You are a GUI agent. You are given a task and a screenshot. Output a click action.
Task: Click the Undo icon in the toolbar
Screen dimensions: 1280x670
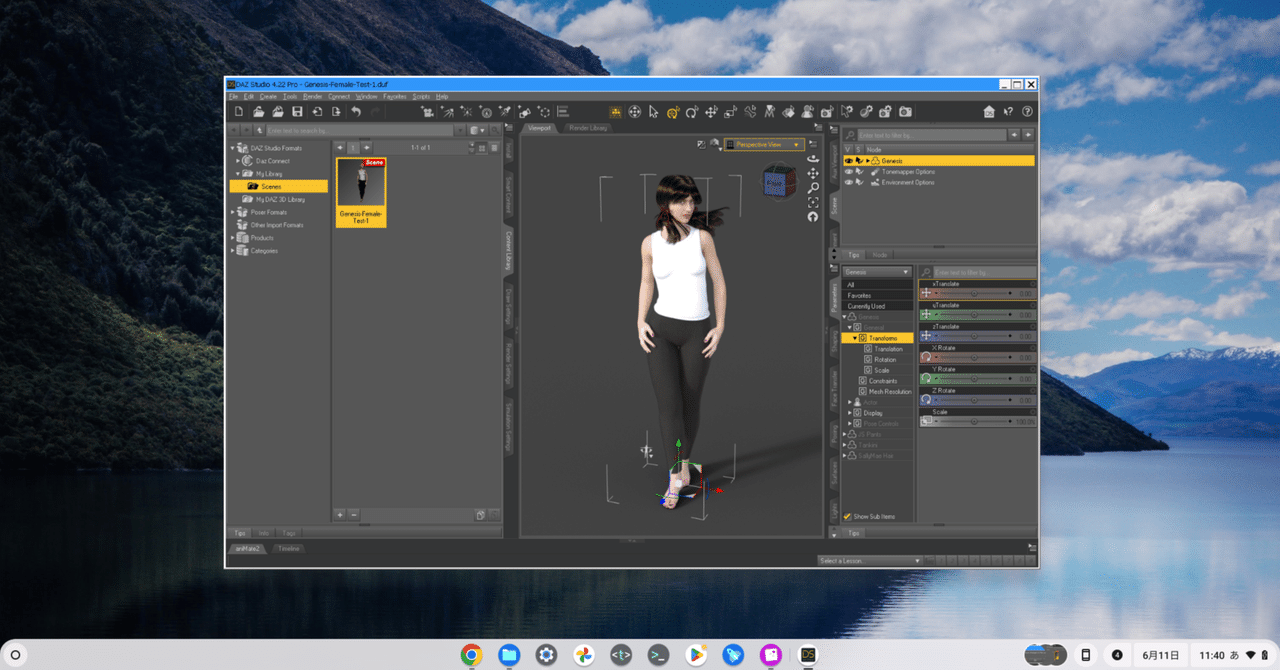click(x=356, y=111)
